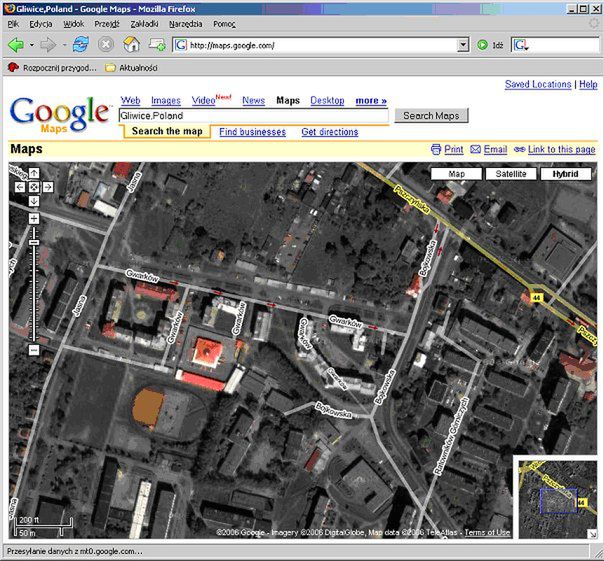604x561 pixels.
Task: Click the grey forward arrow button
Action: (49, 45)
